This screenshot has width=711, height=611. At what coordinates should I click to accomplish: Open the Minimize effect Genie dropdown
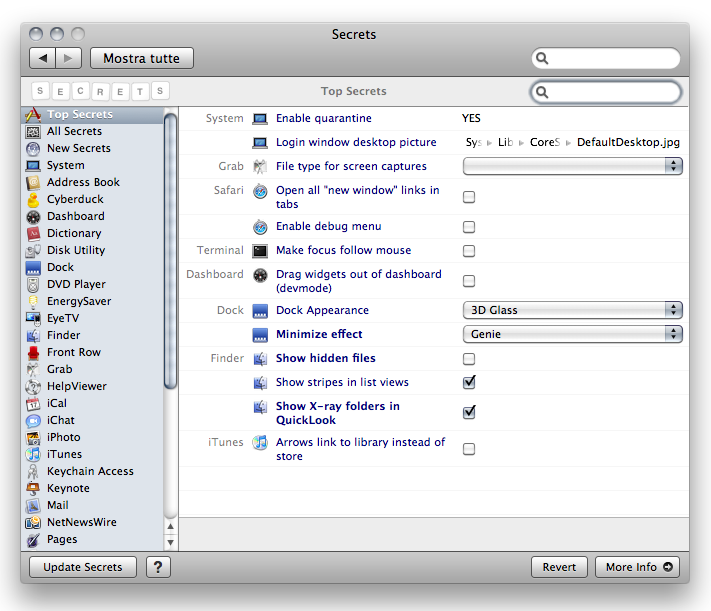pyautogui.click(x=573, y=334)
